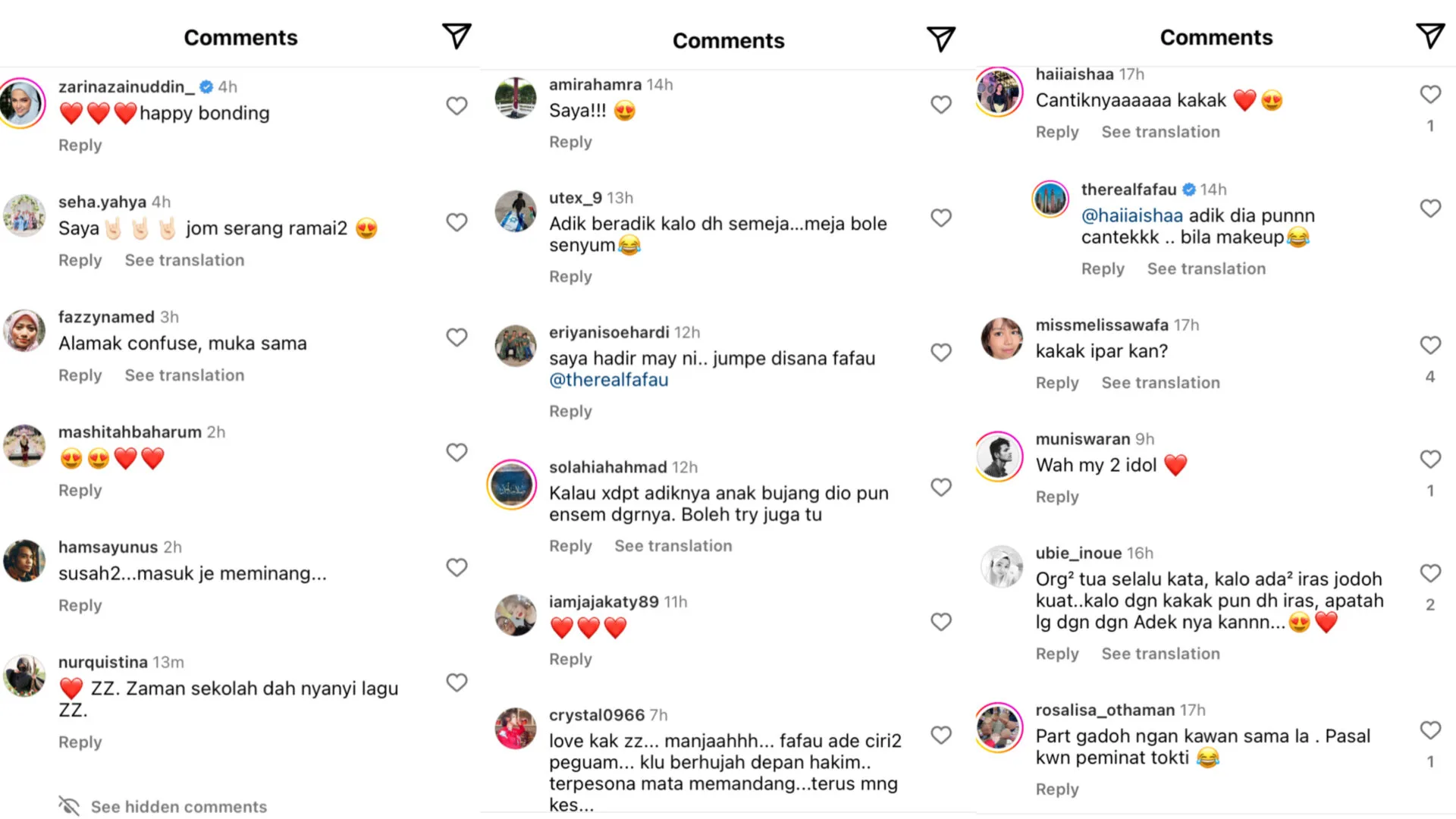Reply to eriyanisoehardi's comment
The image size is (1456, 819).
[570, 411]
